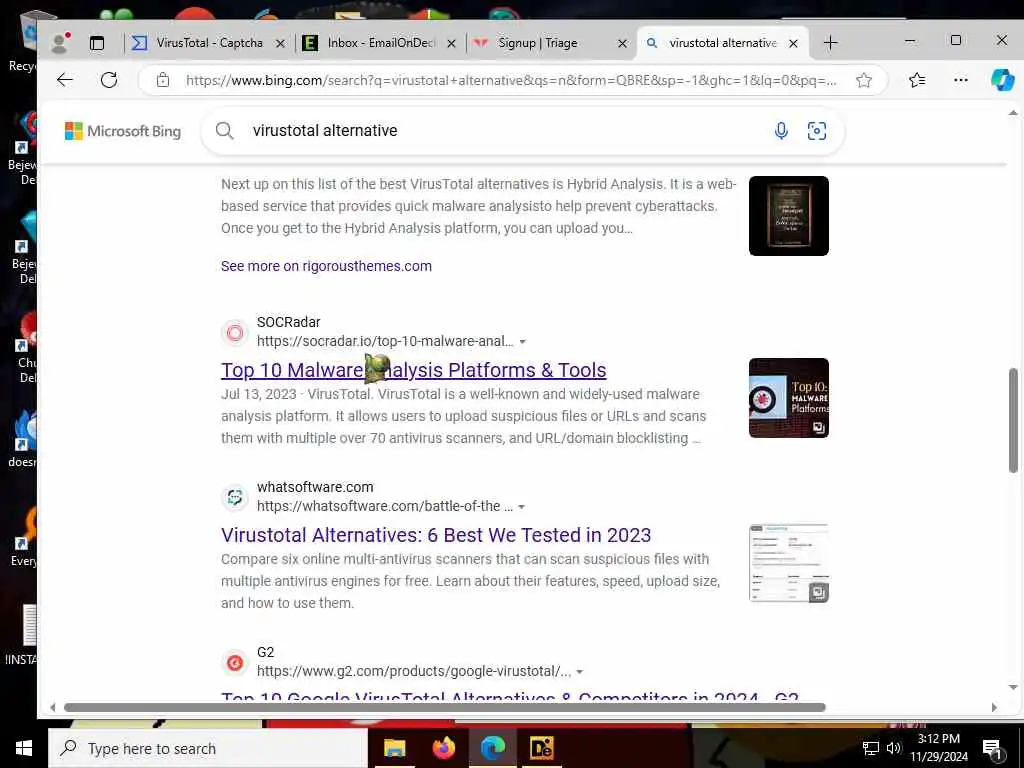Viewport: 1024px width, 768px height.
Task: View site information lock icon
Action: 163,80
